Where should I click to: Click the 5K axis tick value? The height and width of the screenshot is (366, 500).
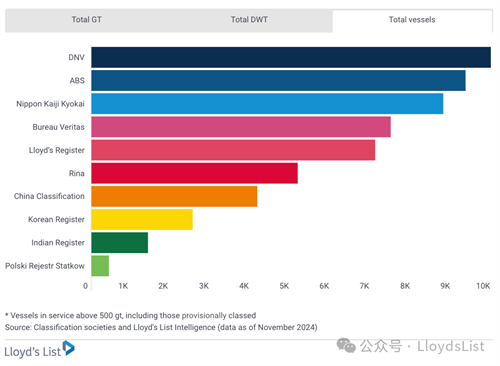point(284,286)
